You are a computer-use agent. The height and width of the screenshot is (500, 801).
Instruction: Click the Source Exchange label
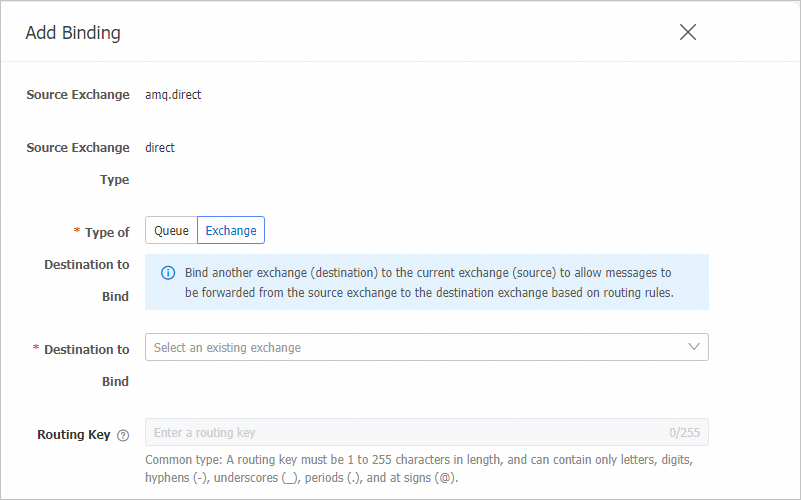[78, 95]
